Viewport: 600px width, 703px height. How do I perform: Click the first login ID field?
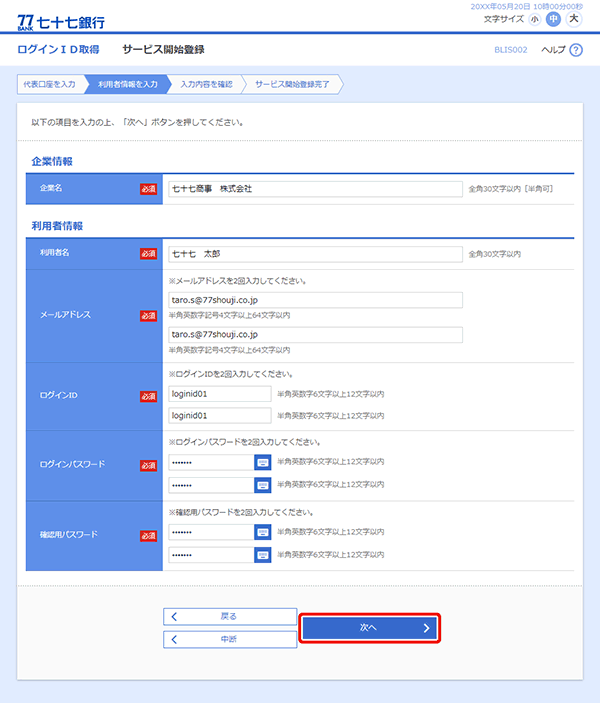(220, 394)
